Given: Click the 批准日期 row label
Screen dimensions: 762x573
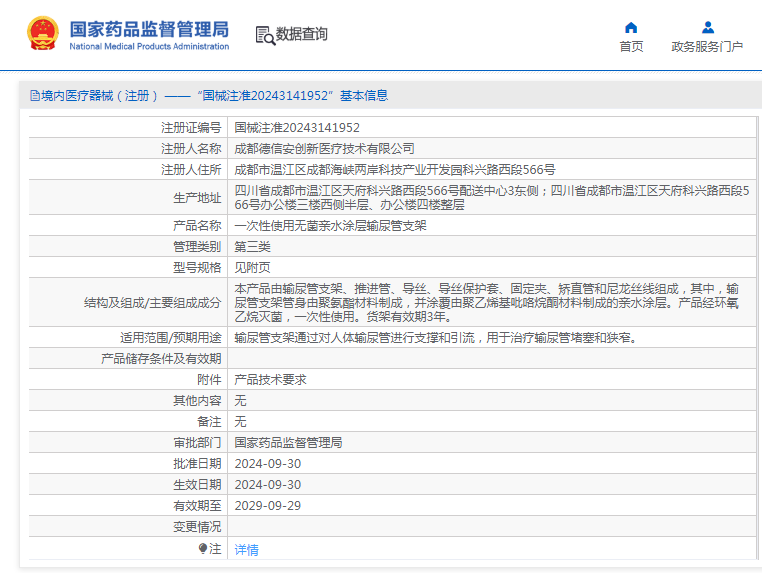Looking at the screenshot, I should [197, 464].
